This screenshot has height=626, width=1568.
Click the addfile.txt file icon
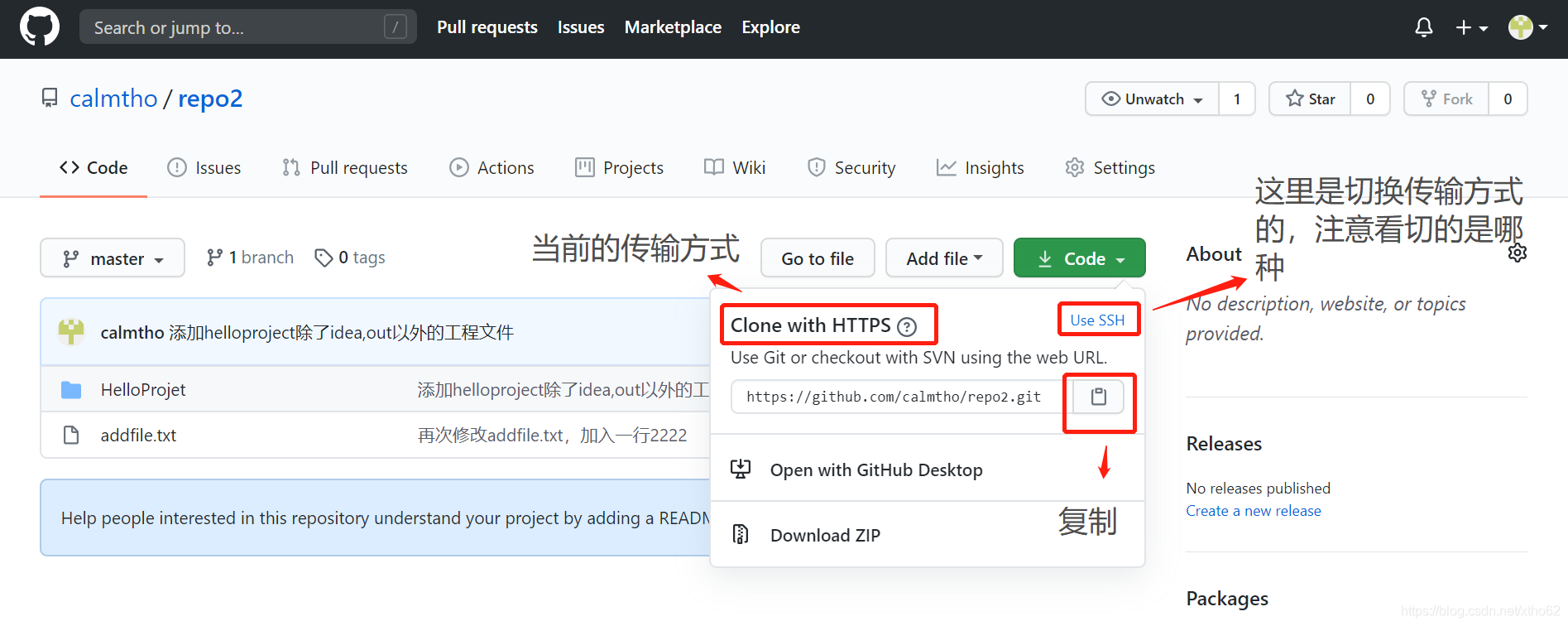[71, 435]
